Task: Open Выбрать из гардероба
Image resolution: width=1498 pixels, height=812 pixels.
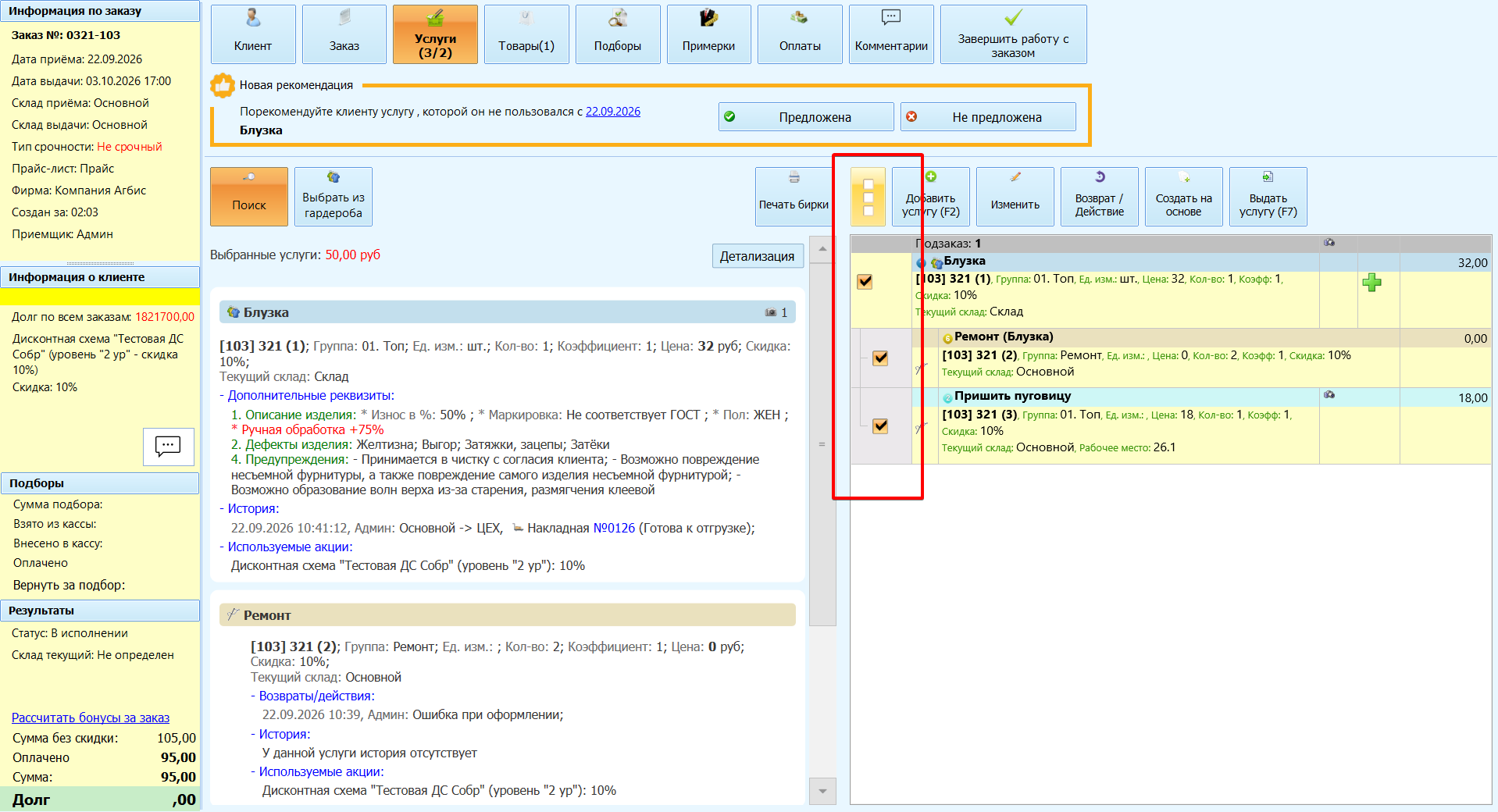Action: pos(333,197)
